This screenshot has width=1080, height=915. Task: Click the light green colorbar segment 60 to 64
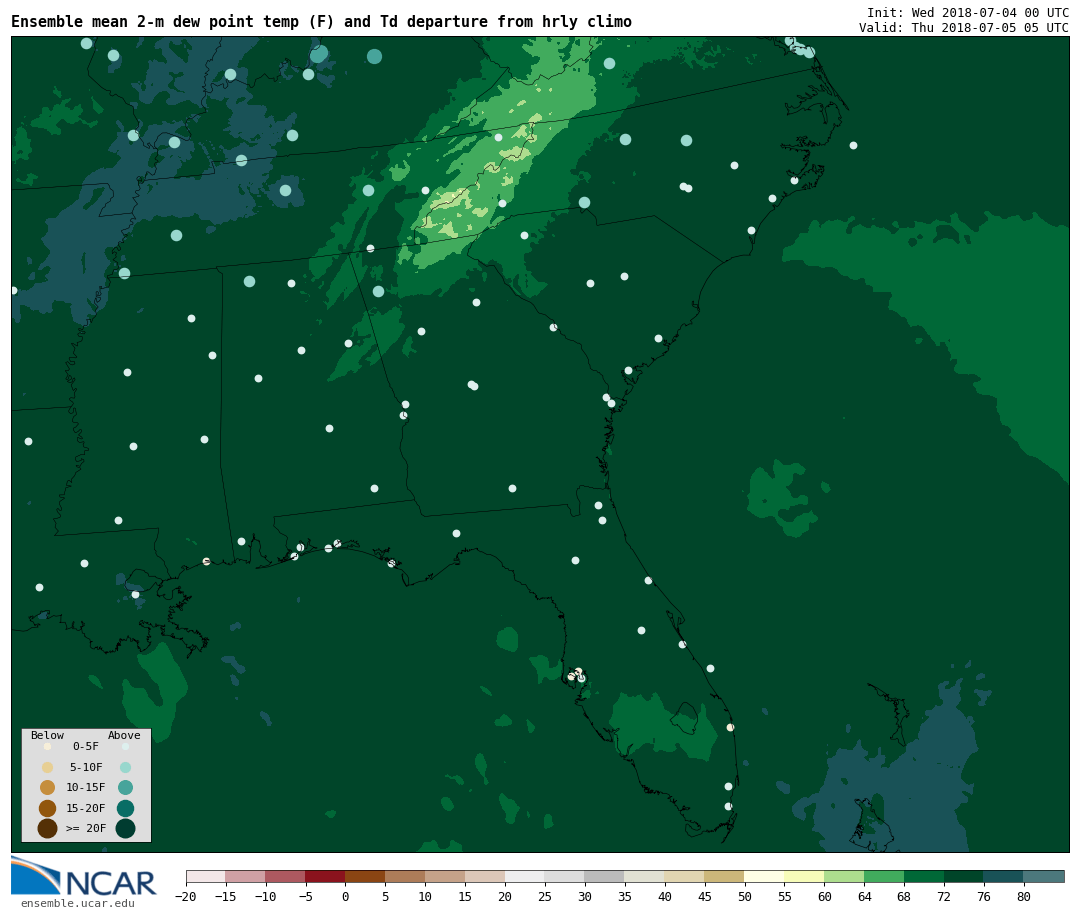844,877
